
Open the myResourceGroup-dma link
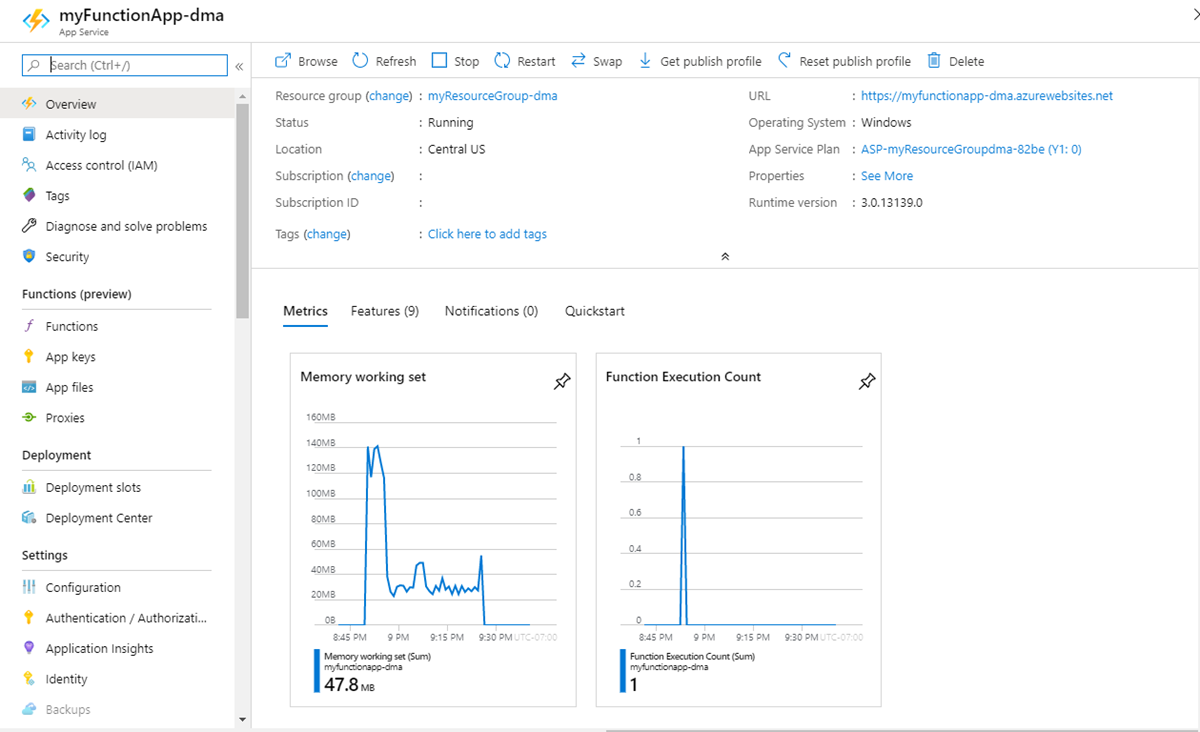[x=493, y=96]
